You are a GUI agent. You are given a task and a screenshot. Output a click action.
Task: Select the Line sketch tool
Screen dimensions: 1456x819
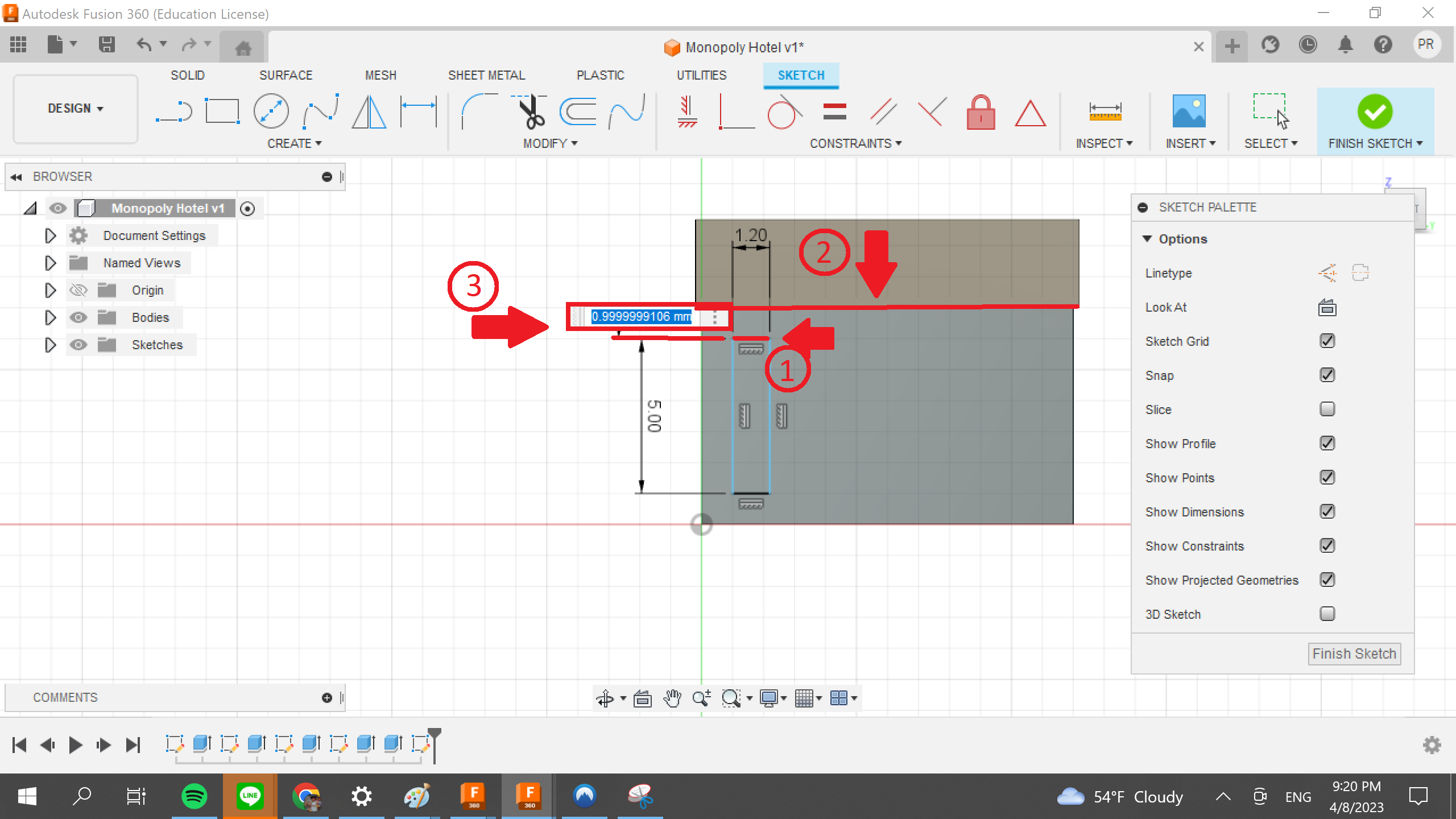coord(173,111)
